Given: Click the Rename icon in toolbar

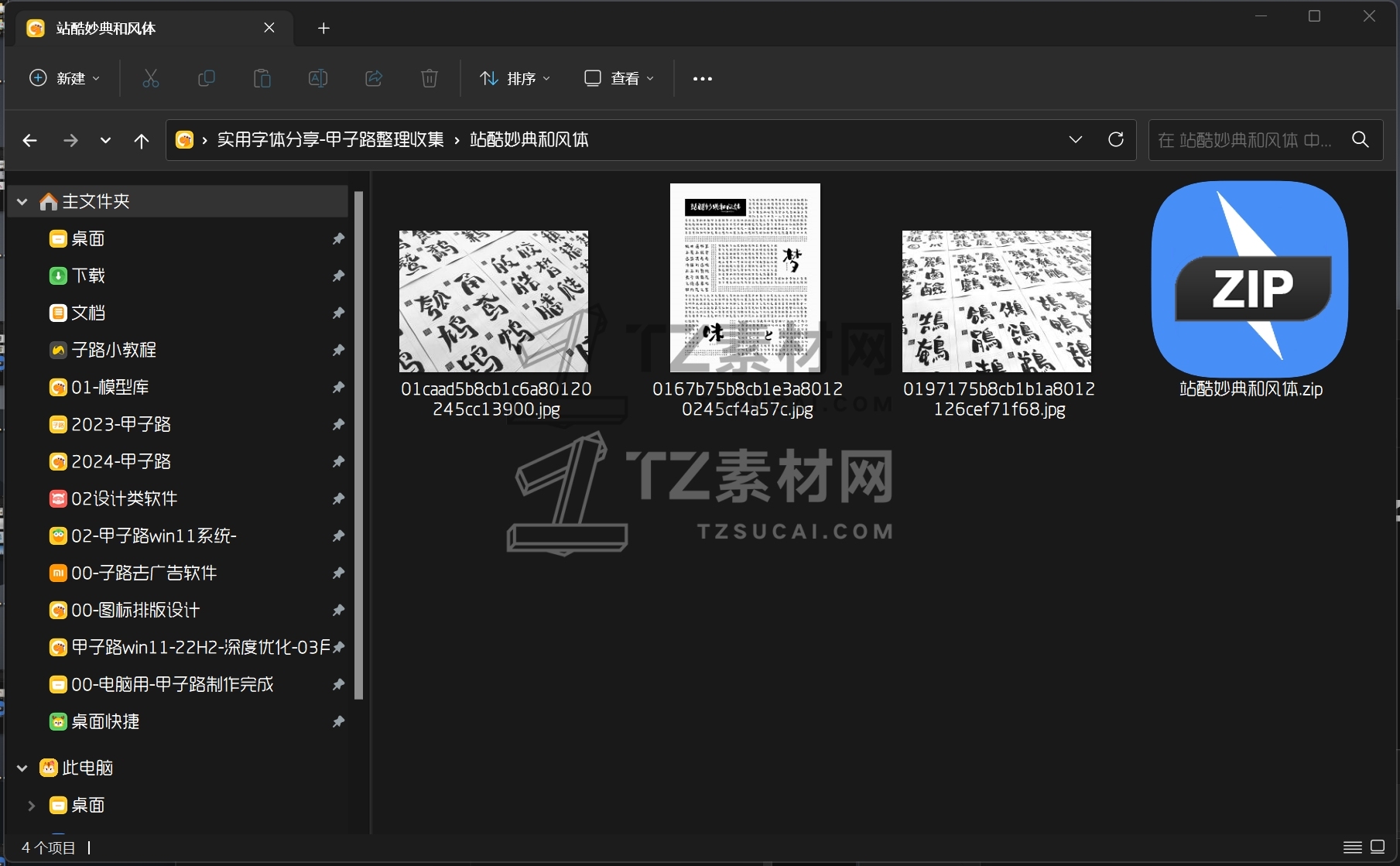Looking at the screenshot, I should click(318, 78).
